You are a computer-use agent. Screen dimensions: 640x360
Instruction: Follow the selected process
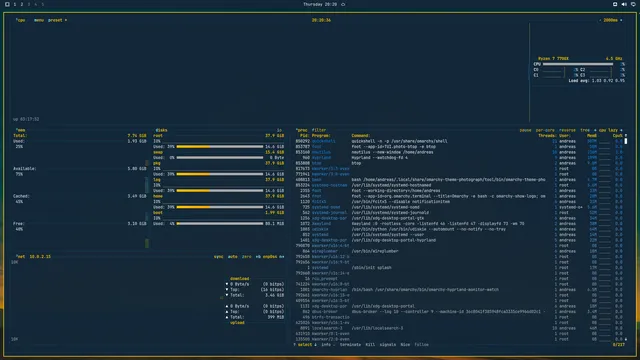(x=422, y=345)
